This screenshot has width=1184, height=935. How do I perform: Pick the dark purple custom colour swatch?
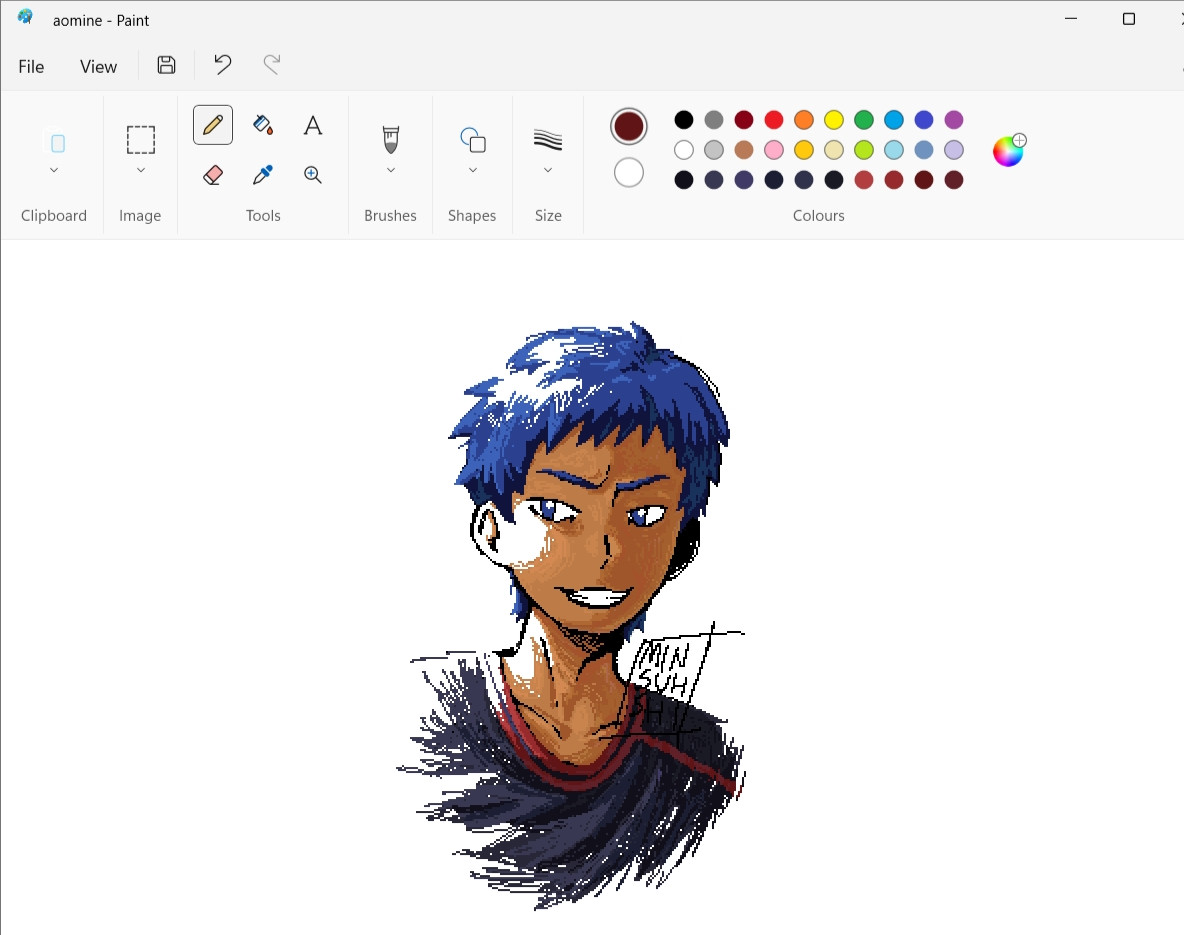[x=744, y=180]
